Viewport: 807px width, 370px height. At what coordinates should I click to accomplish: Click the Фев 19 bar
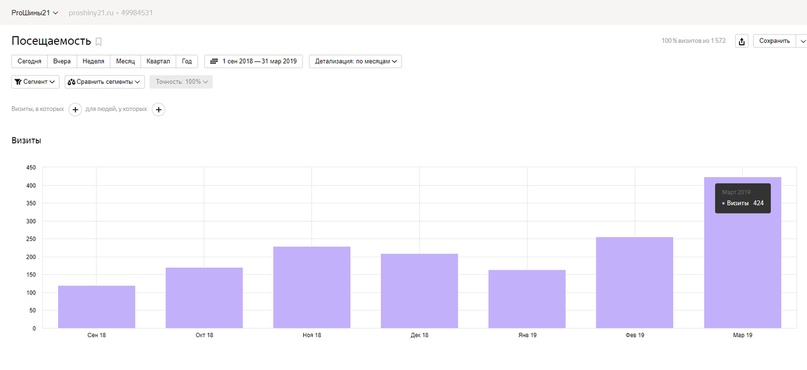635,283
